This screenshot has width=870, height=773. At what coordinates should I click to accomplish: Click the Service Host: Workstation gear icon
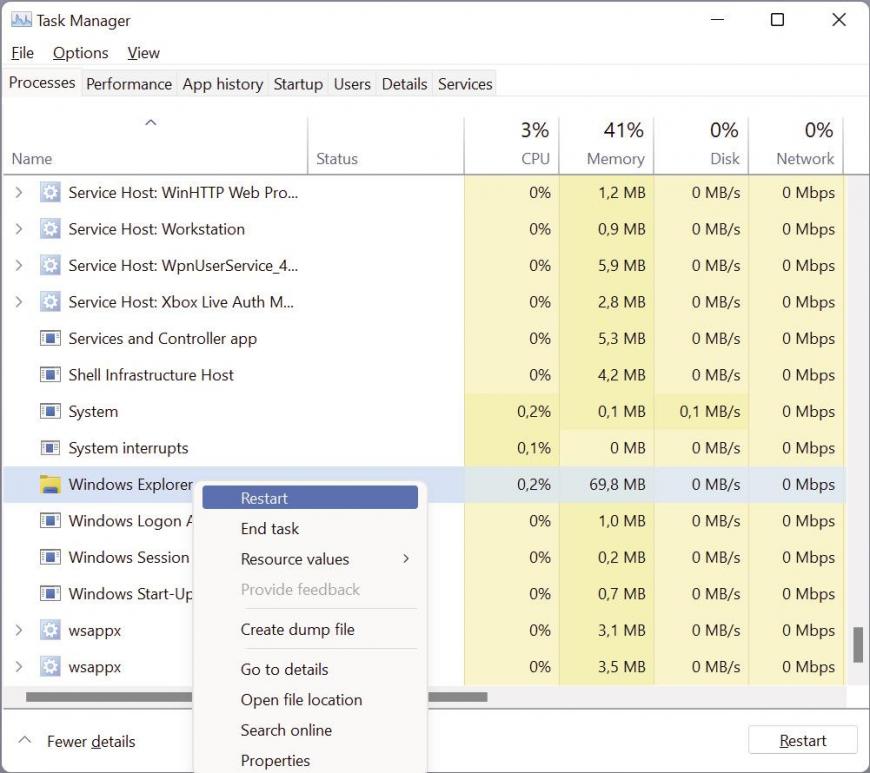coord(50,229)
